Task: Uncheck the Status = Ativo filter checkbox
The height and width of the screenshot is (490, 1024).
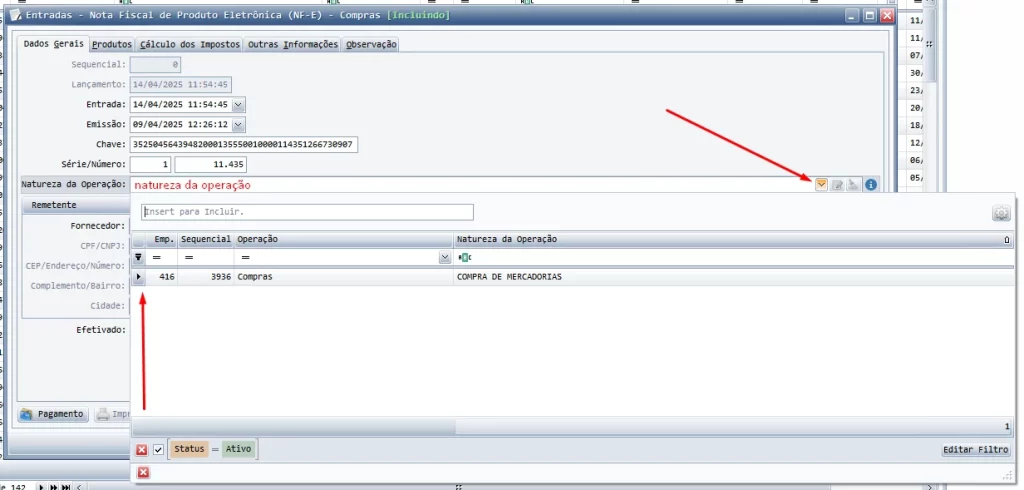Action: [158, 449]
